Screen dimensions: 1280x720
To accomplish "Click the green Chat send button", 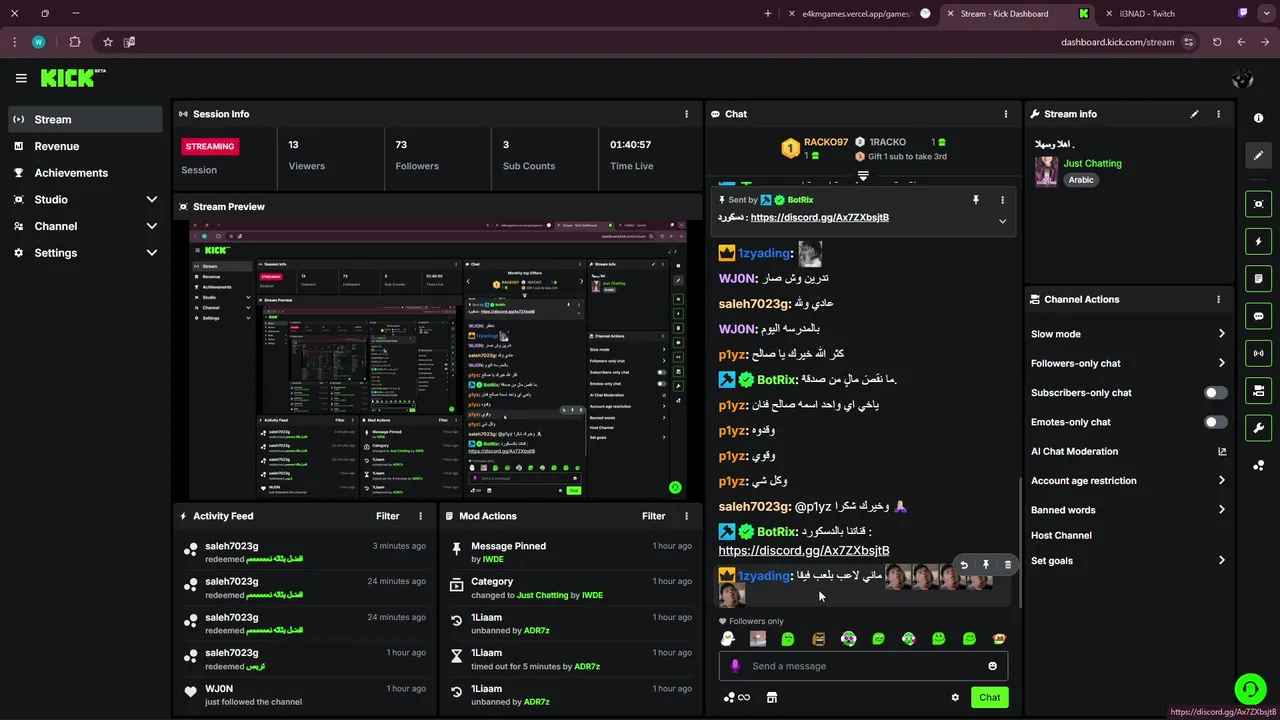I will (989, 698).
